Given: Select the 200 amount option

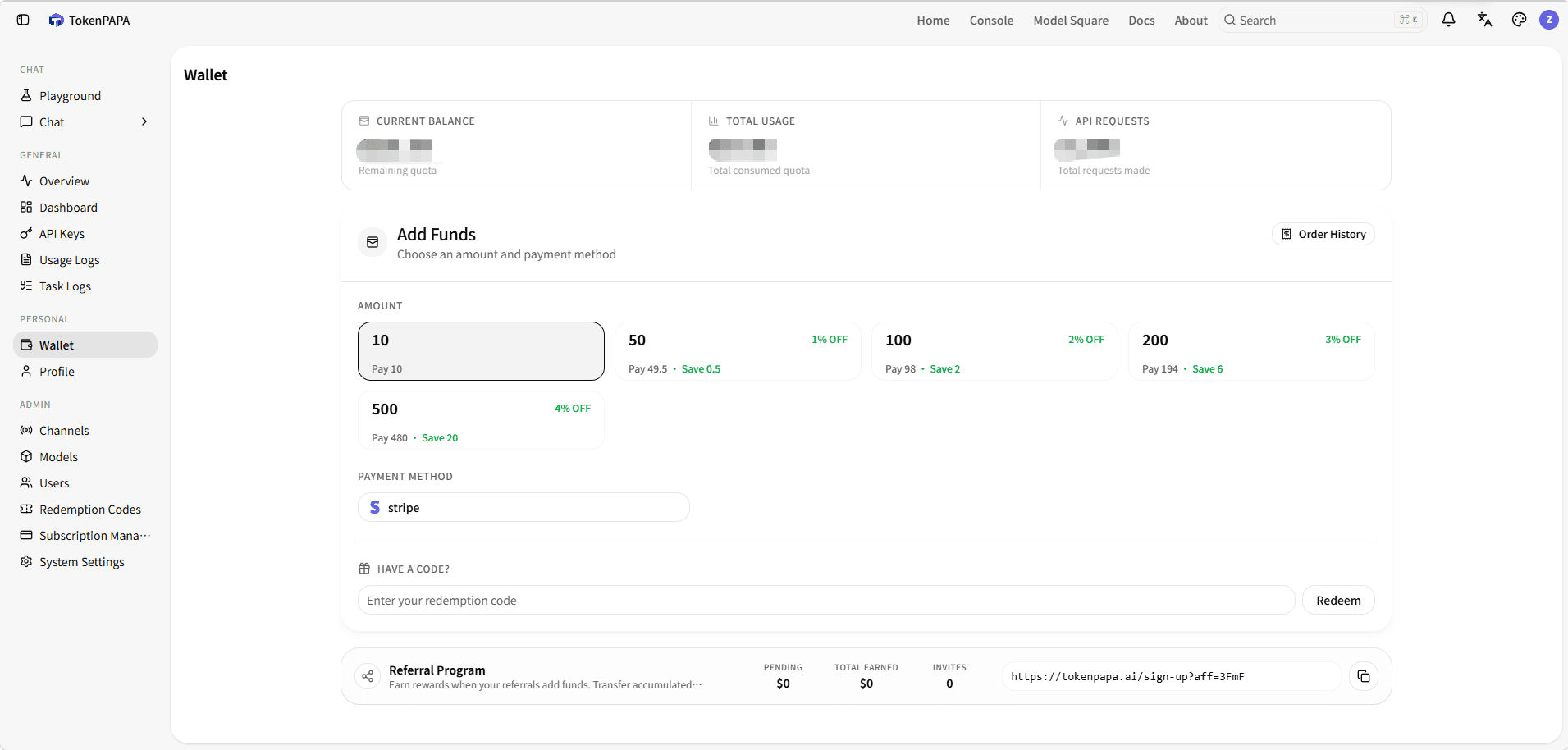Looking at the screenshot, I should [1251, 351].
